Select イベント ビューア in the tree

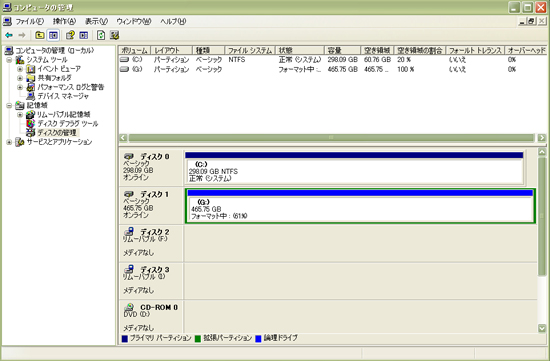[x=59, y=69]
